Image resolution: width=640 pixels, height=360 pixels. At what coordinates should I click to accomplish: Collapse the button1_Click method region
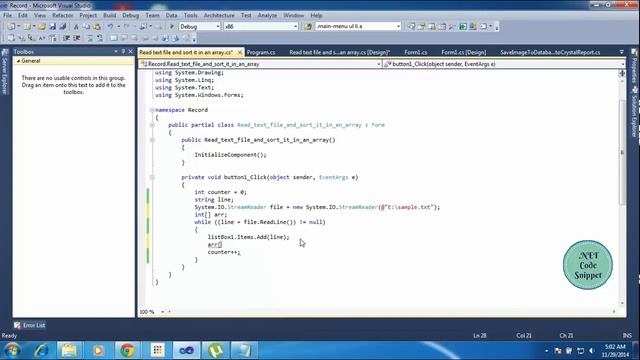(152, 178)
